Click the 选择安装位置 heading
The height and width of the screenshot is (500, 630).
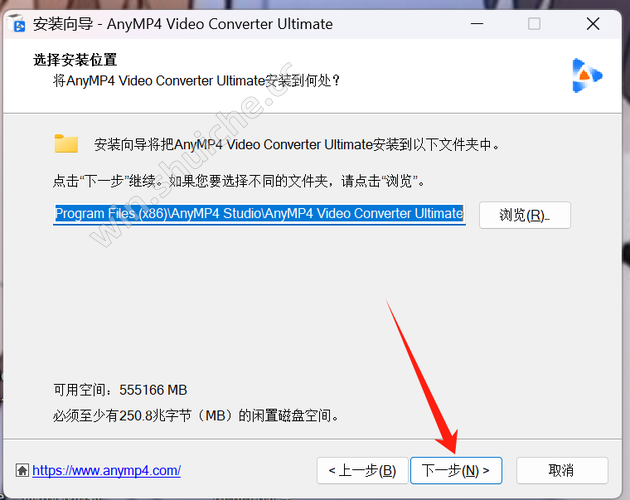click(x=75, y=60)
